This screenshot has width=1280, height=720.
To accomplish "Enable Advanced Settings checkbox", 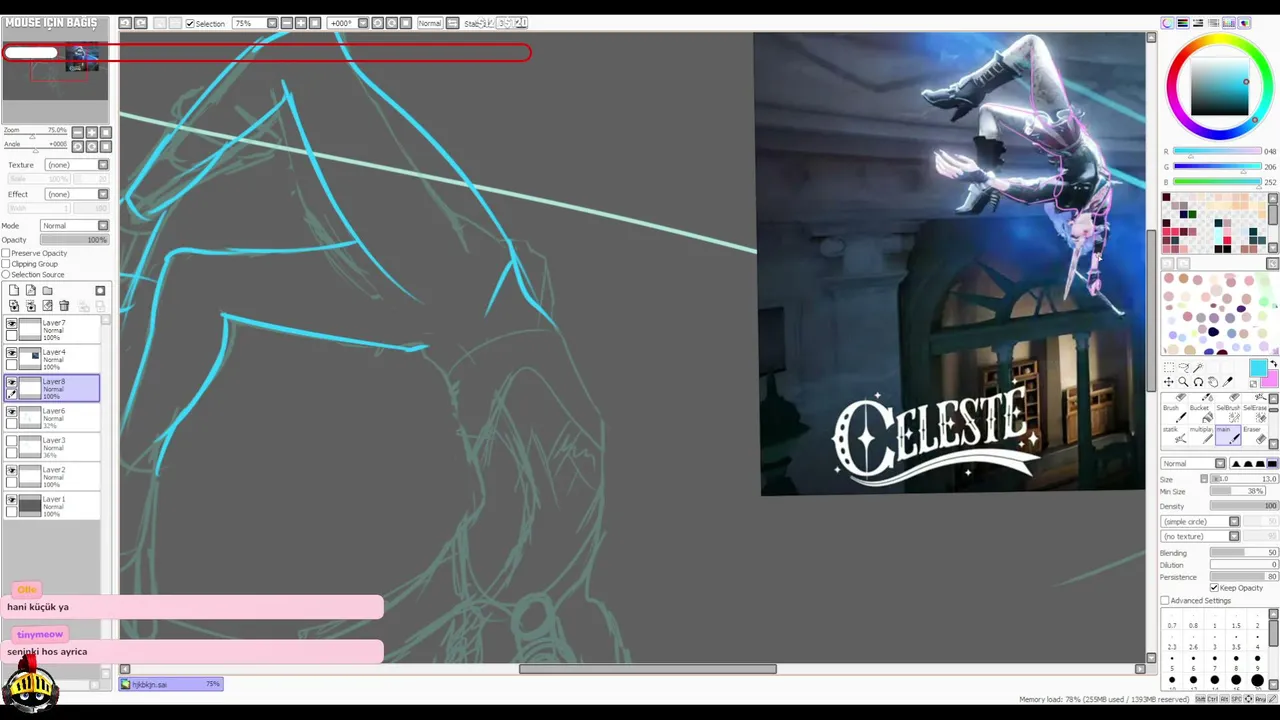I will tap(1165, 601).
